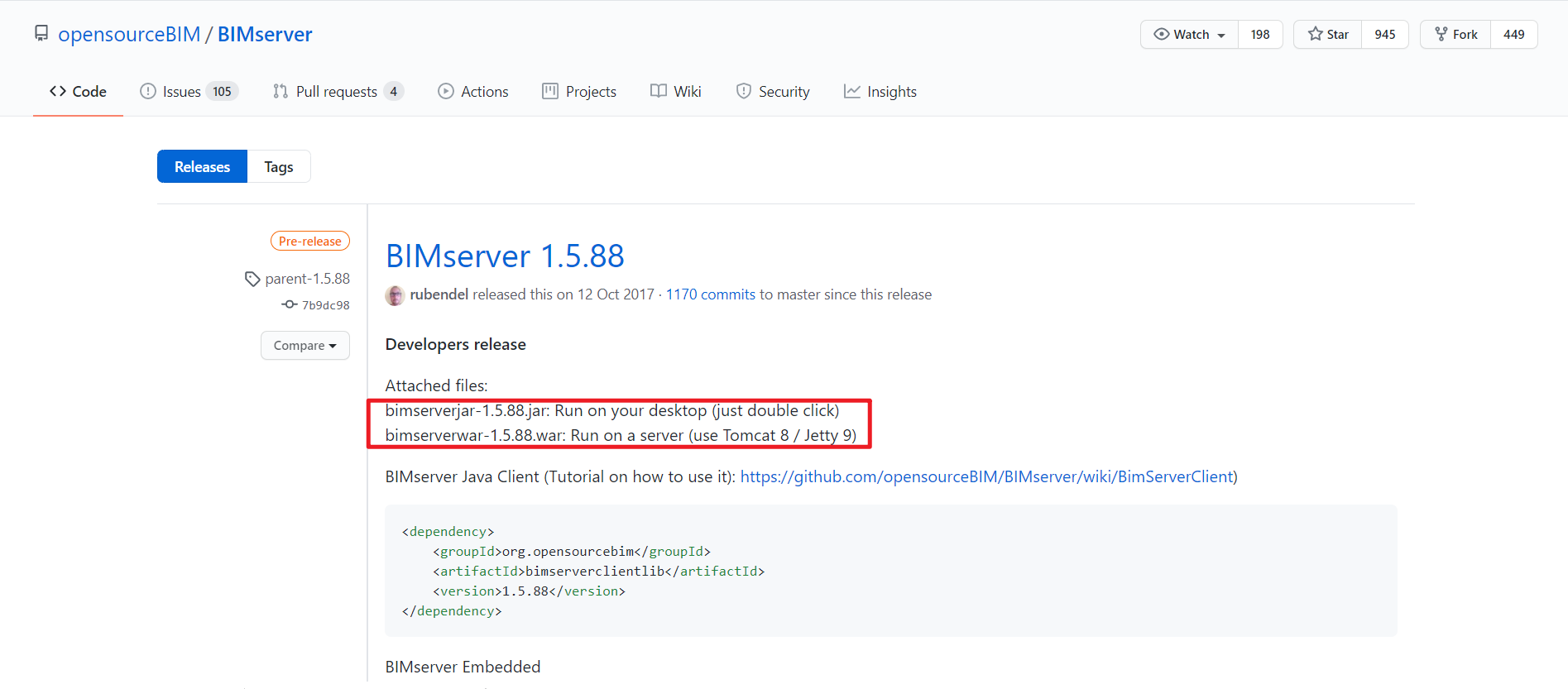Open the Actions tab
This screenshot has width=1568, height=689.
[x=473, y=91]
